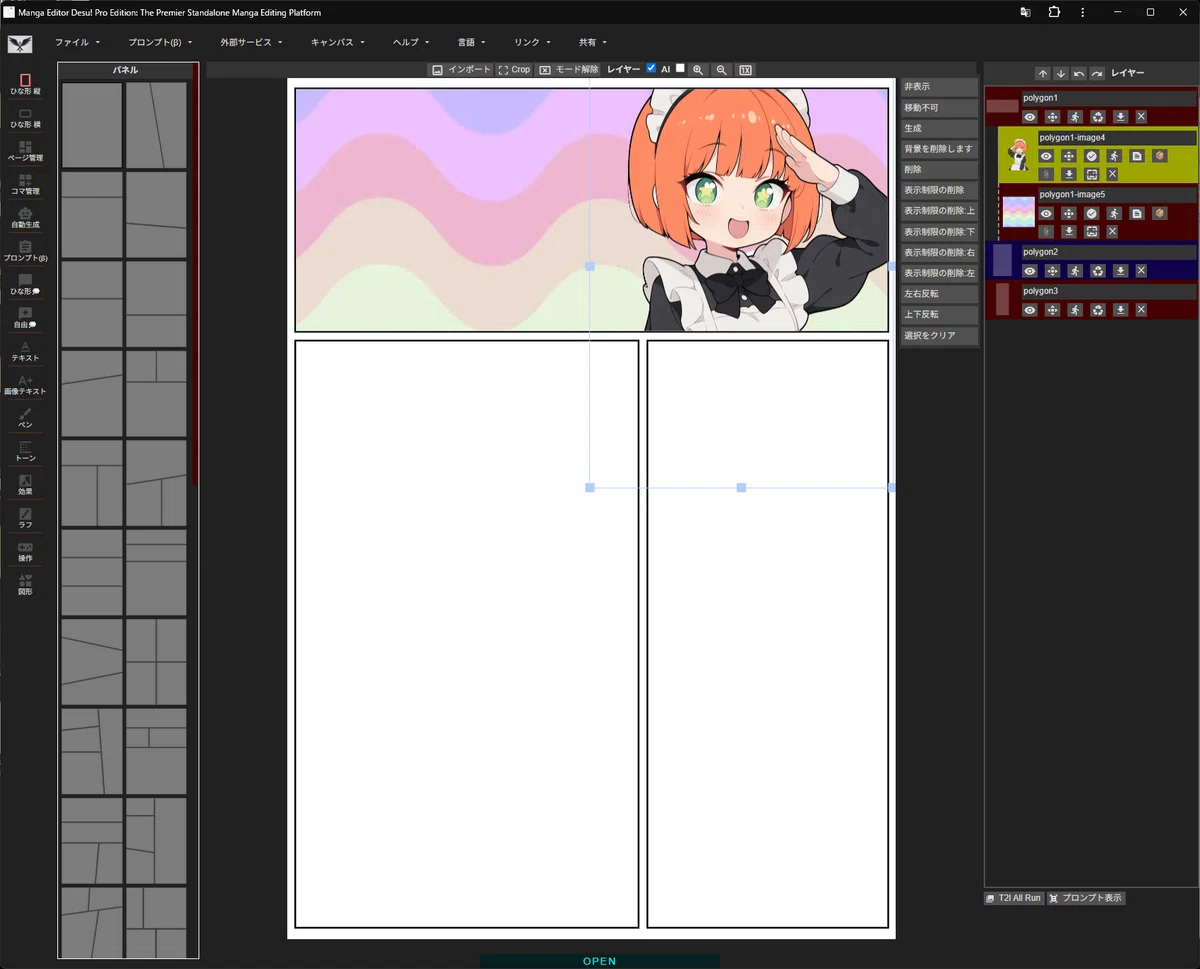Open the キャンバス menu
The width and height of the screenshot is (1200, 969).
coord(338,43)
